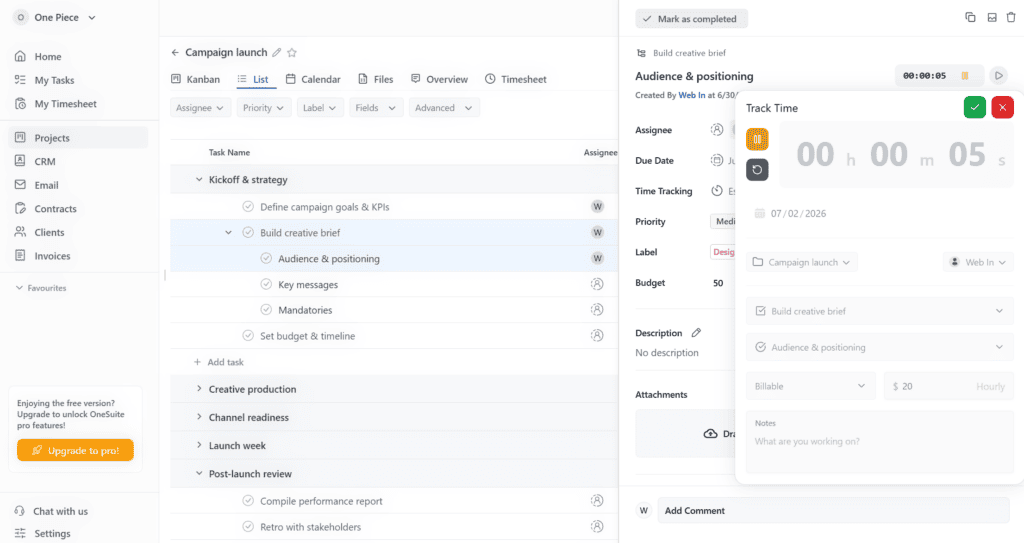1024x543 pixels.
Task: Open date picker showing 07/02/2026
Action: tap(790, 214)
